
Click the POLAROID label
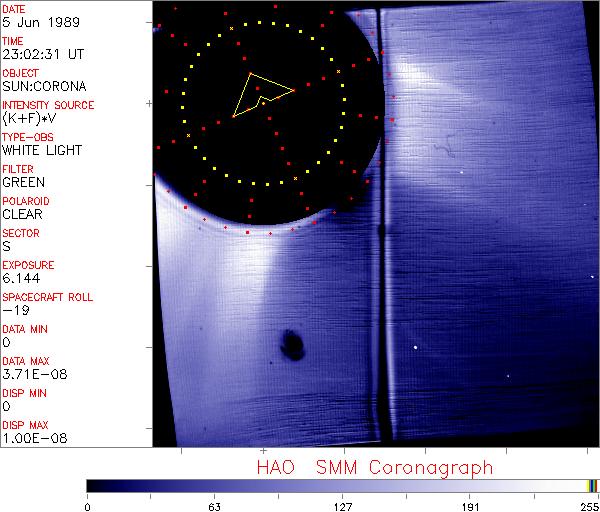(x=26, y=201)
